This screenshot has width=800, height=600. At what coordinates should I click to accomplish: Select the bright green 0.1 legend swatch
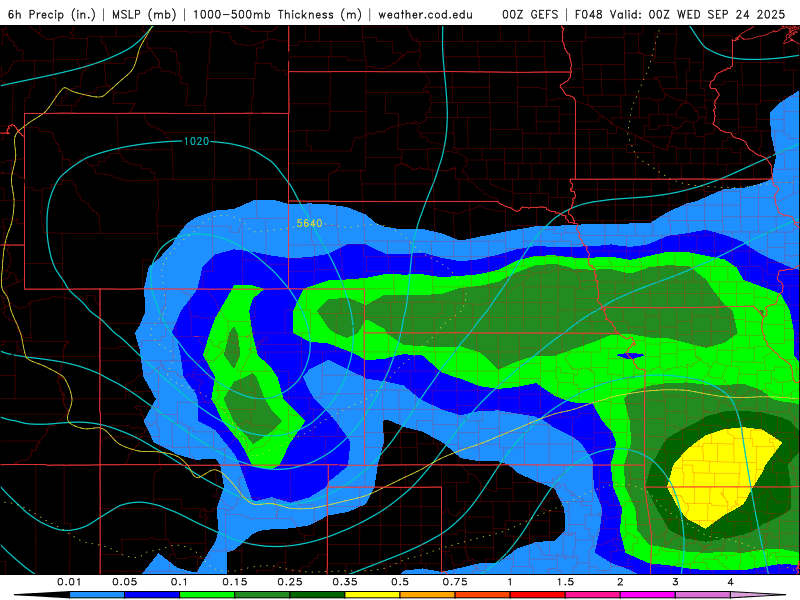207,595
